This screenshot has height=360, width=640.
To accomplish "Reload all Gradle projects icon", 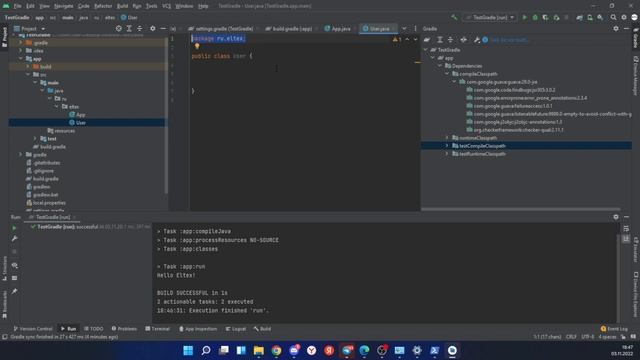I will click(x=427, y=40).
